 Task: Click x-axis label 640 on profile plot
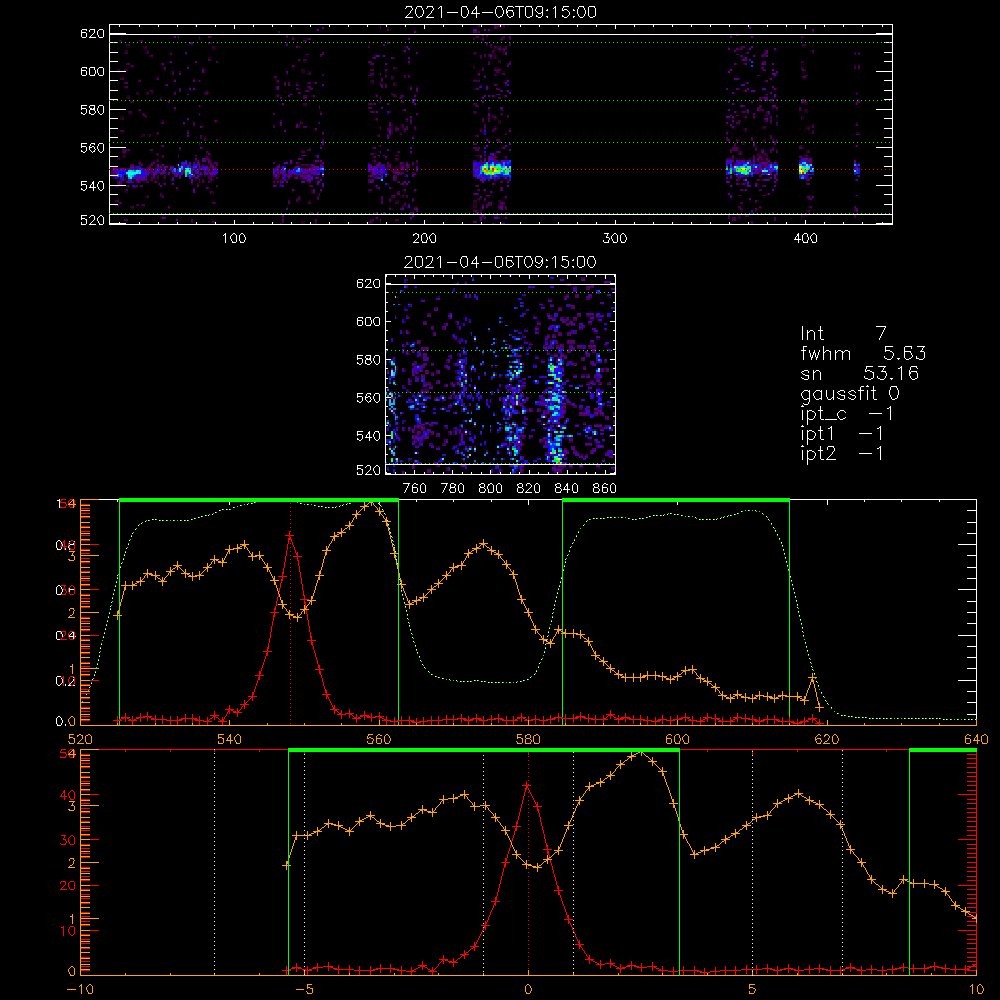pos(976,740)
